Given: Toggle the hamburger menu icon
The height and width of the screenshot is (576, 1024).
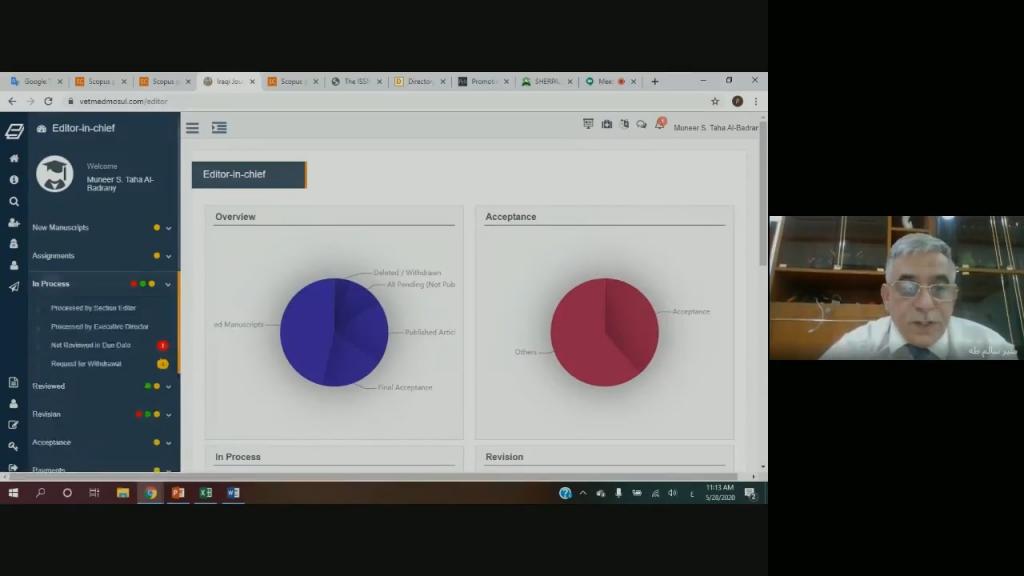Looking at the screenshot, I should click(x=192, y=128).
